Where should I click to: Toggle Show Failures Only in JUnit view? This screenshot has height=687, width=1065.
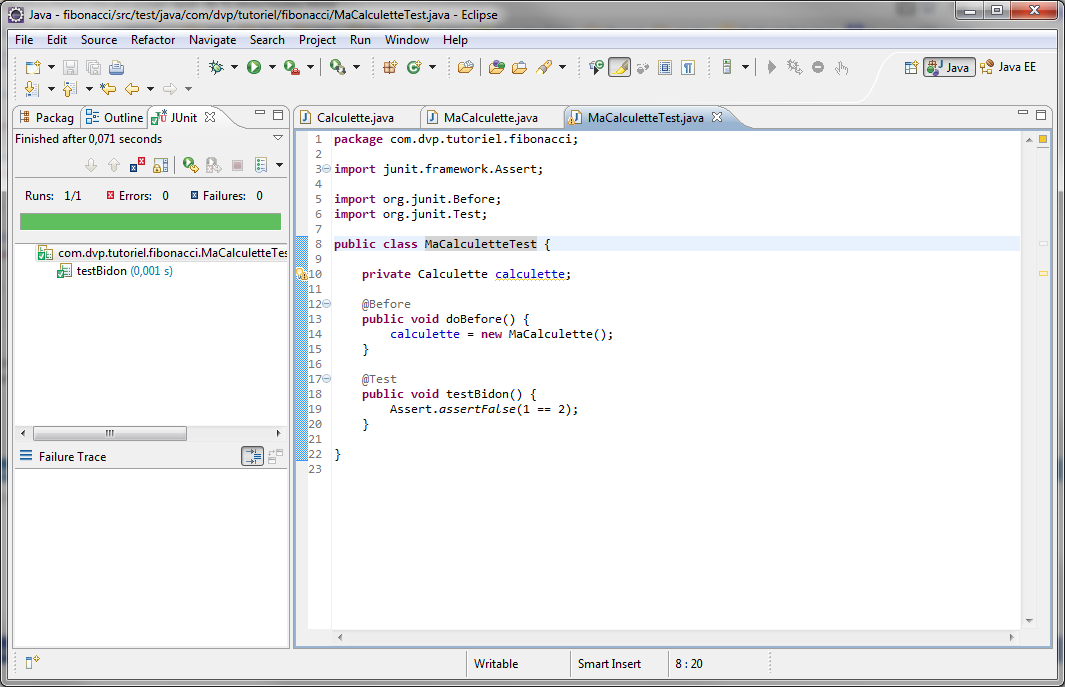[138, 165]
